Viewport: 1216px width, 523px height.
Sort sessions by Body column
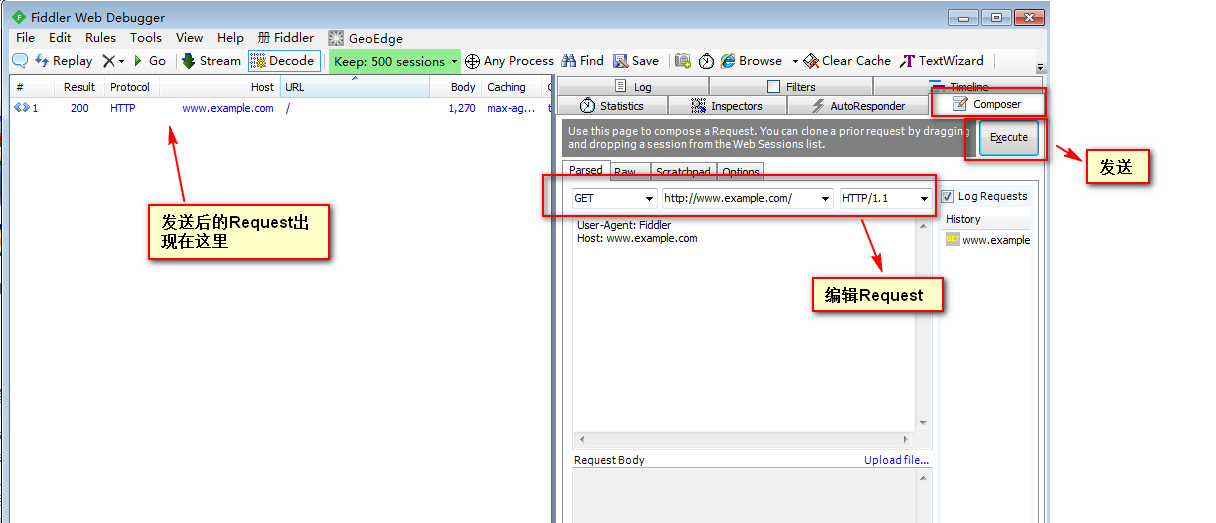[455, 87]
